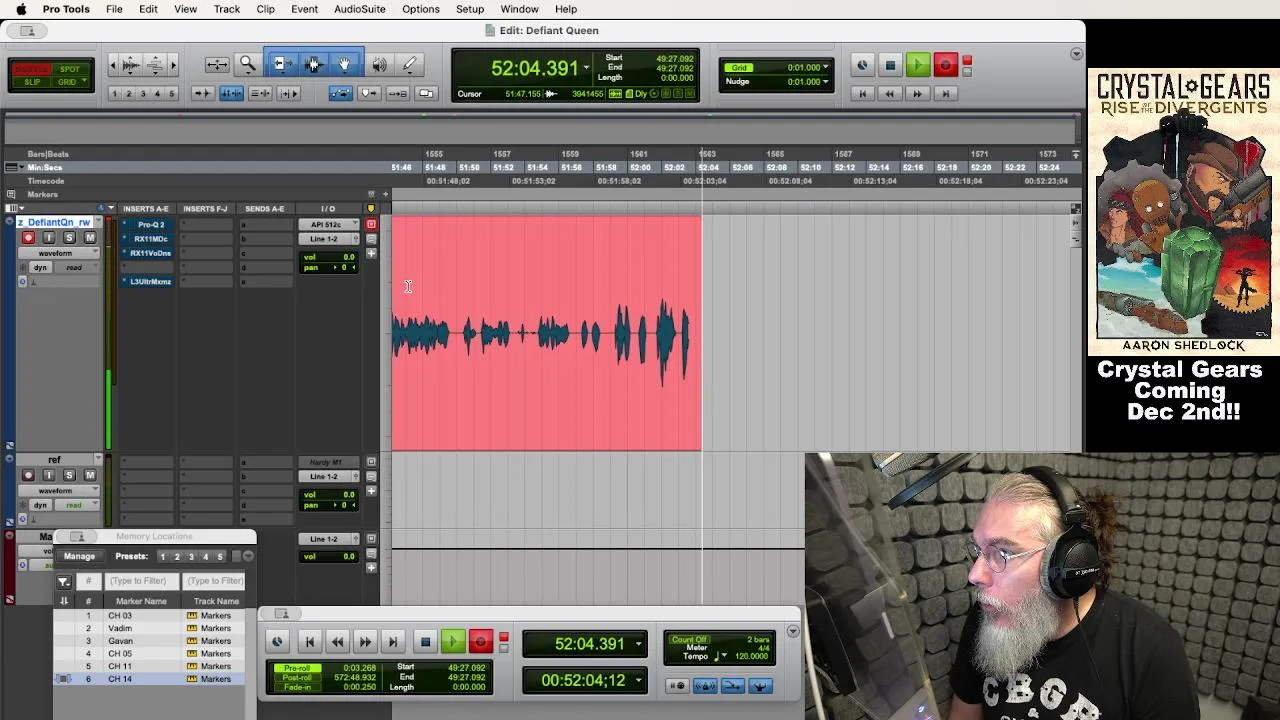Click Return to Zero in floating transport
This screenshot has width=1280, height=720.
pyautogui.click(x=309, y=642)
